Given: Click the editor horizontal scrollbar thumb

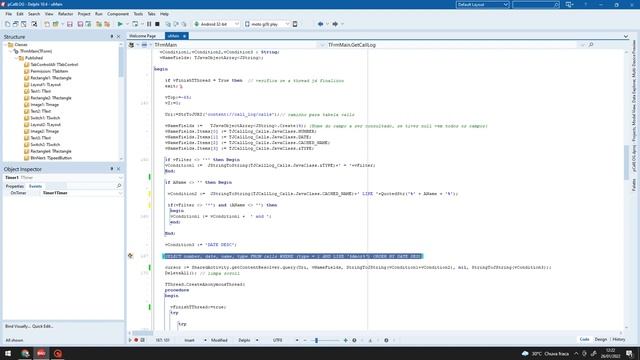Looking at the screenshot, I should point(142,333).
